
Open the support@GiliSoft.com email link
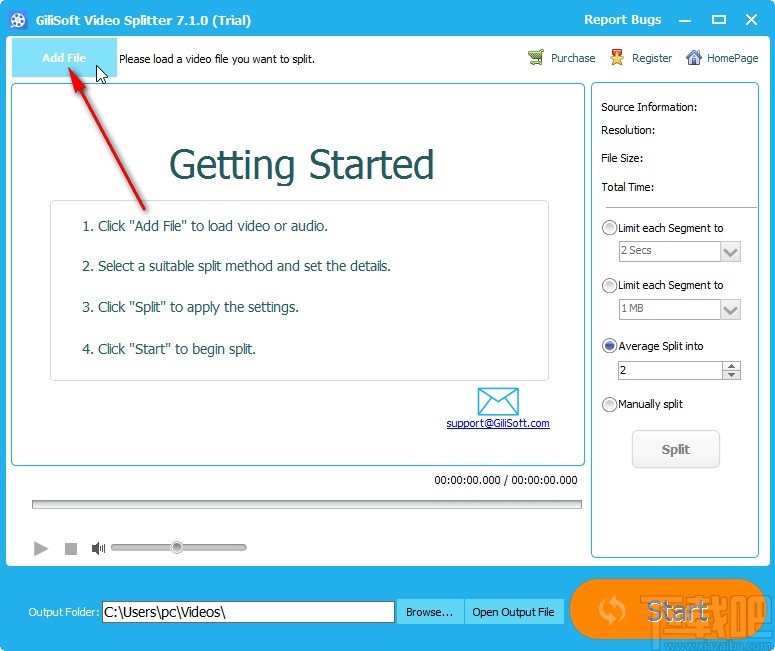click(498, 424)
